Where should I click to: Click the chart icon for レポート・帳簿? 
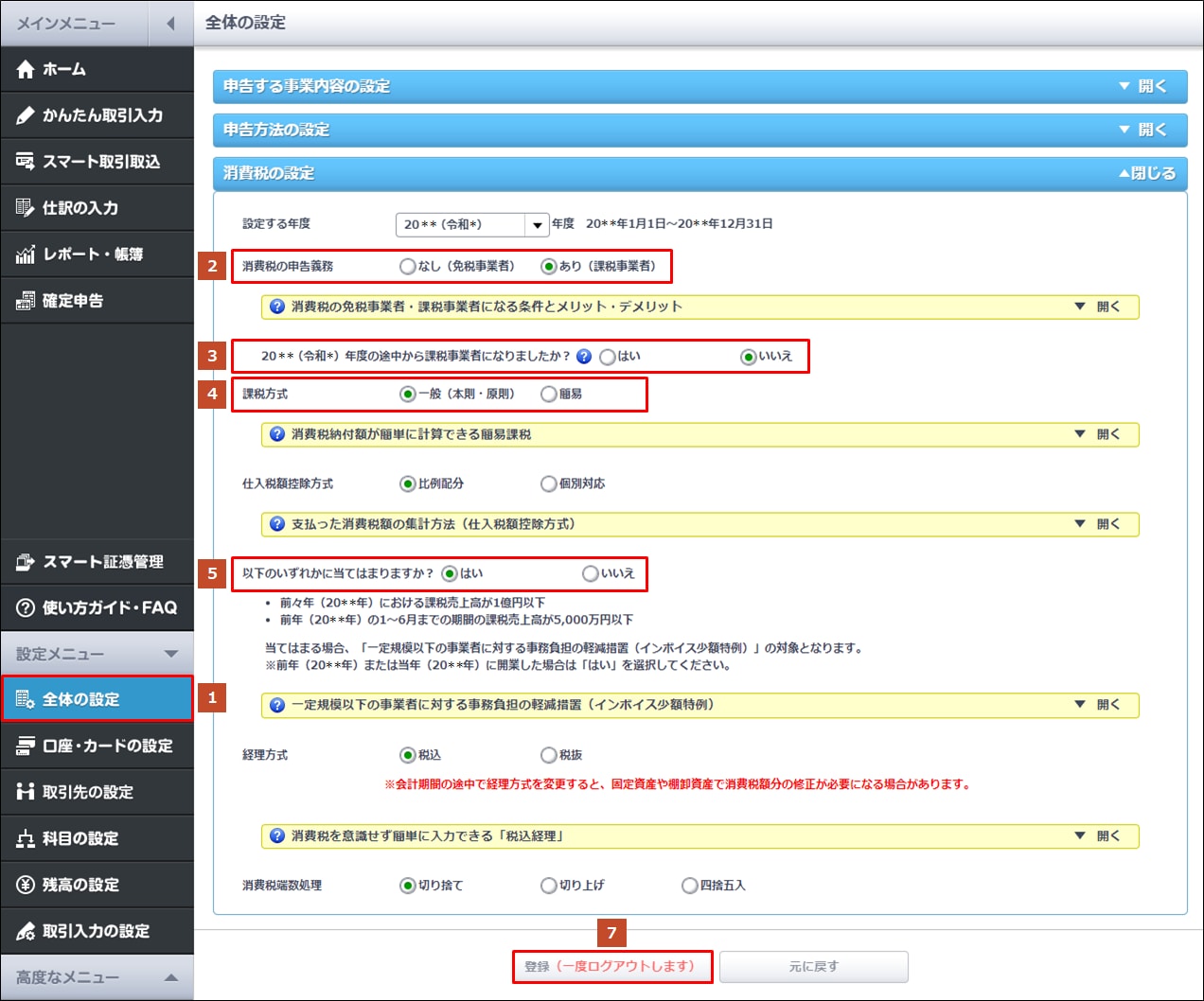point(26,255)
